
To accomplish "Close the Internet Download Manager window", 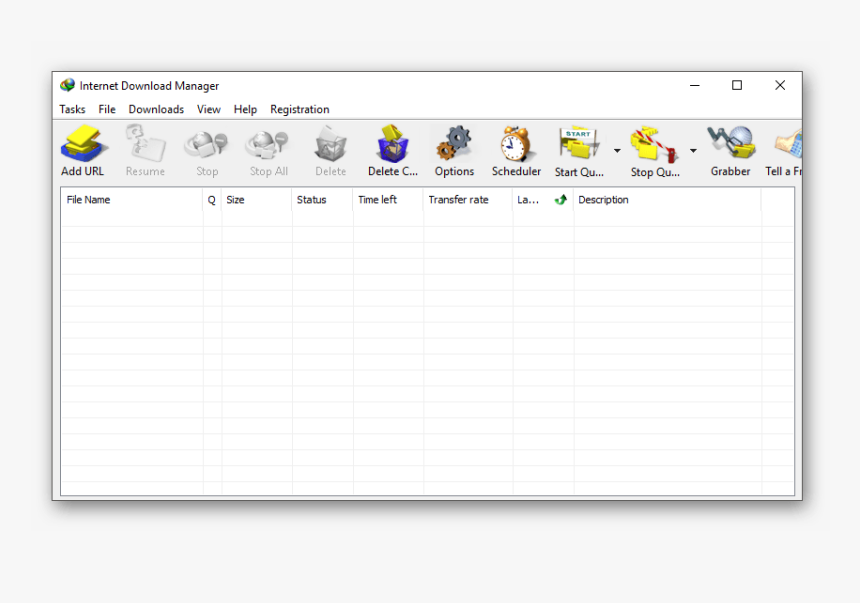I will coord(780,85).
